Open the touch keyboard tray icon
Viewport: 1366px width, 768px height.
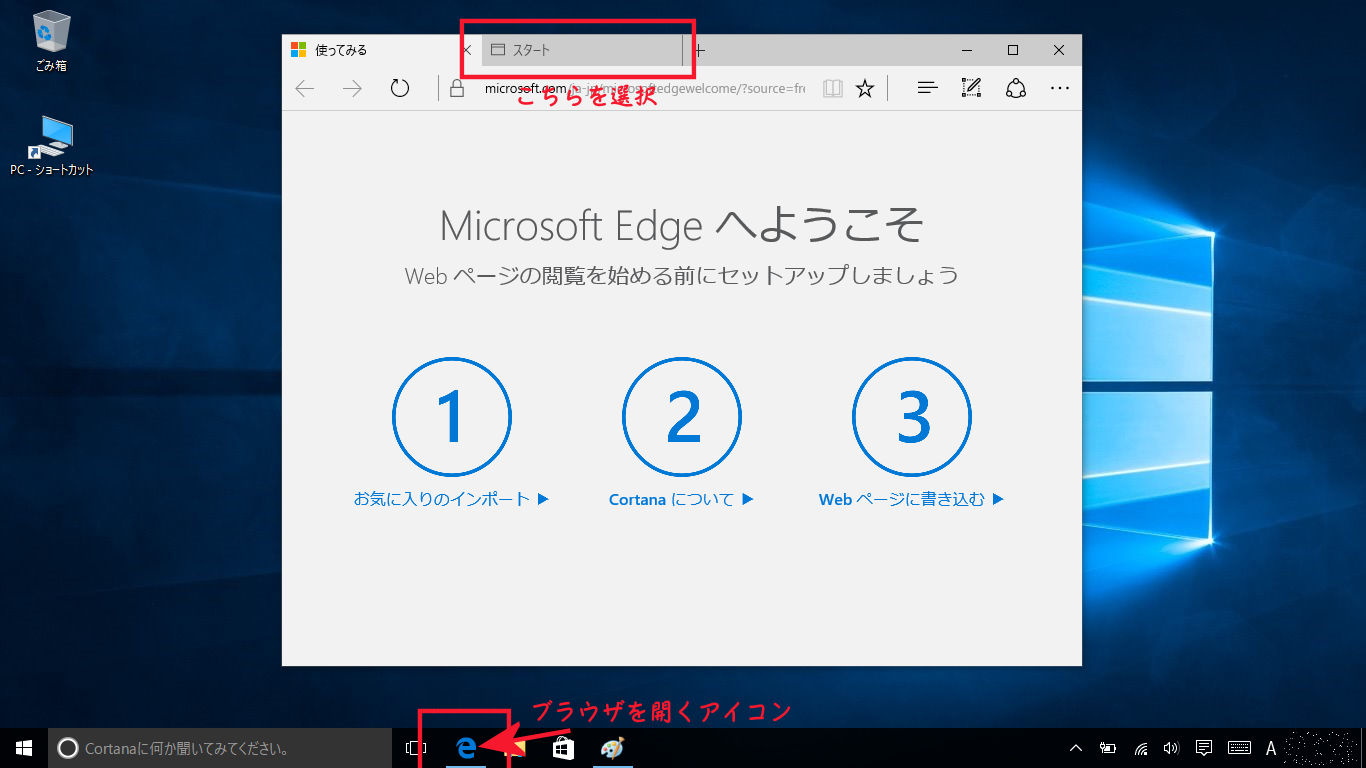1239,748
